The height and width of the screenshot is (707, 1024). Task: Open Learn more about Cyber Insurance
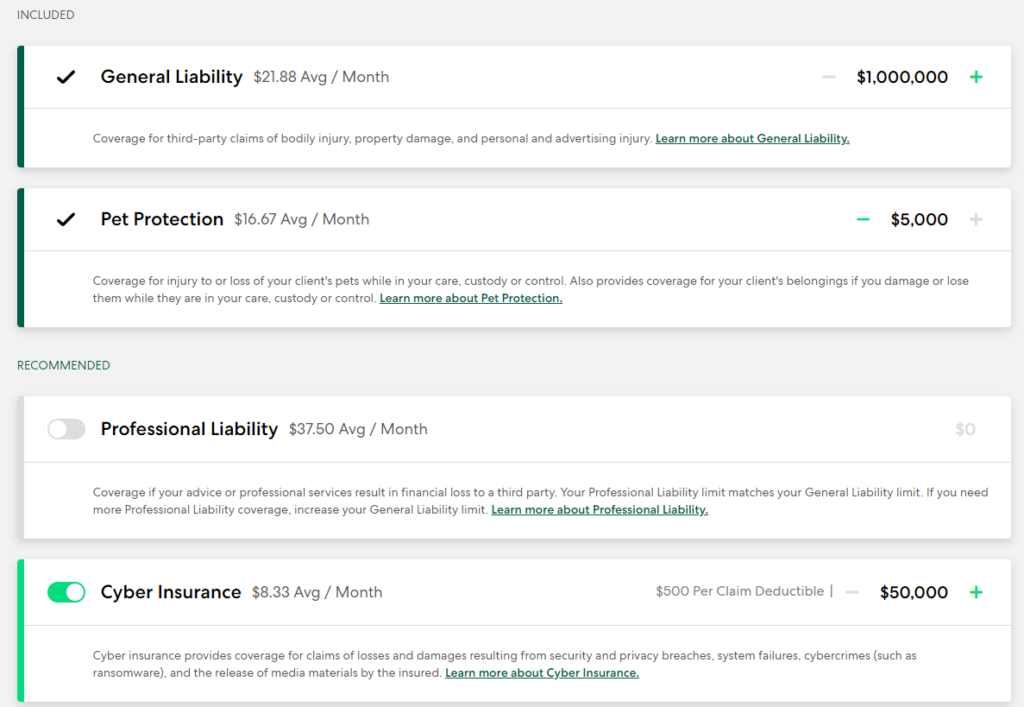coord(541,673)
